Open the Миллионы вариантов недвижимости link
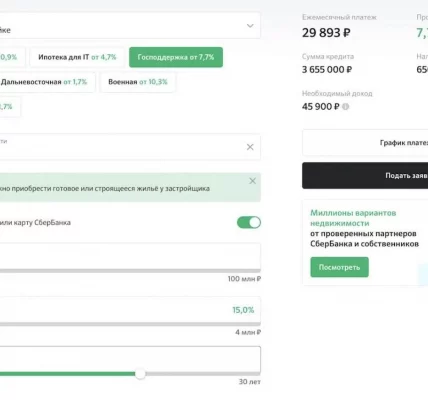The width and height of the screenshot is (428, 400). click(353, 218)
